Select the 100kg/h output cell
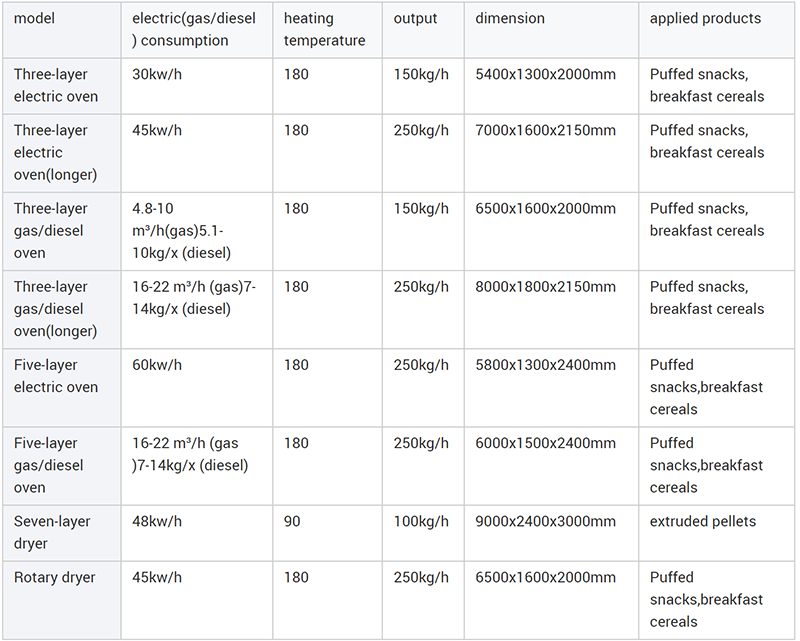Viewport: 800px width, 641px height. [x=423, y=533]
